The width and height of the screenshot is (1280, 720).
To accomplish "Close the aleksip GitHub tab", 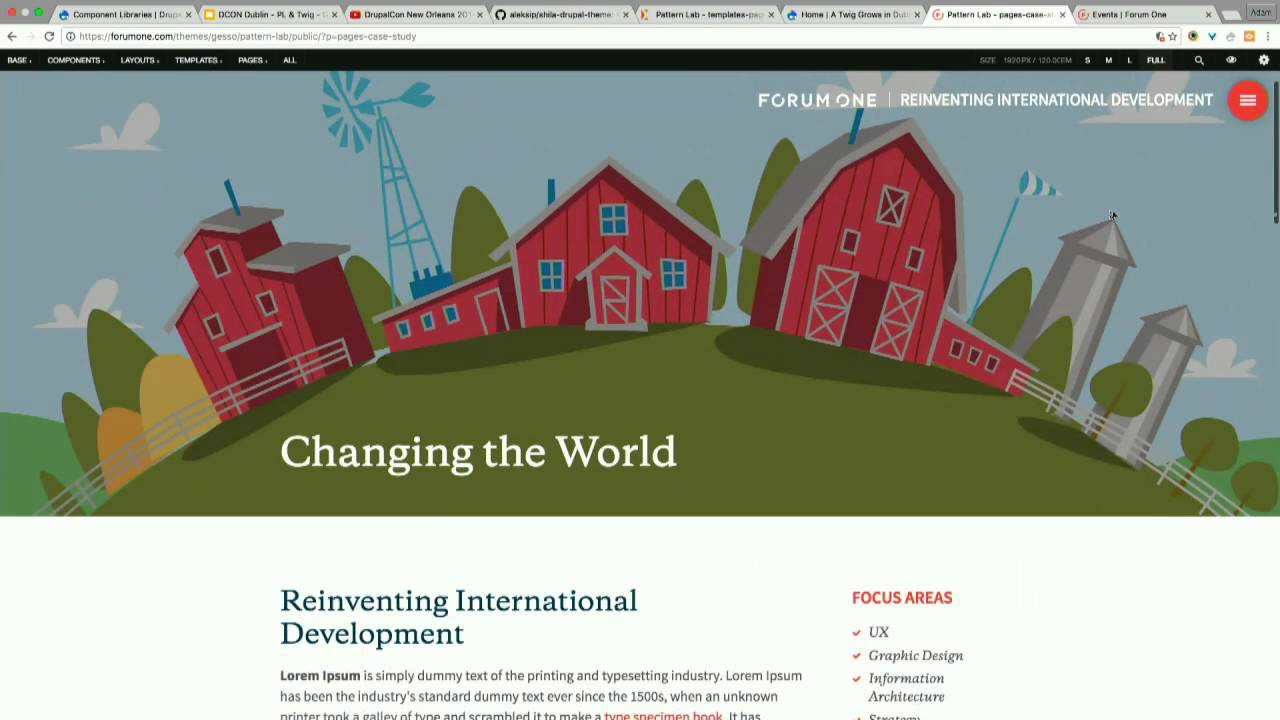I will pyautogui.click(x=625, y=15).
